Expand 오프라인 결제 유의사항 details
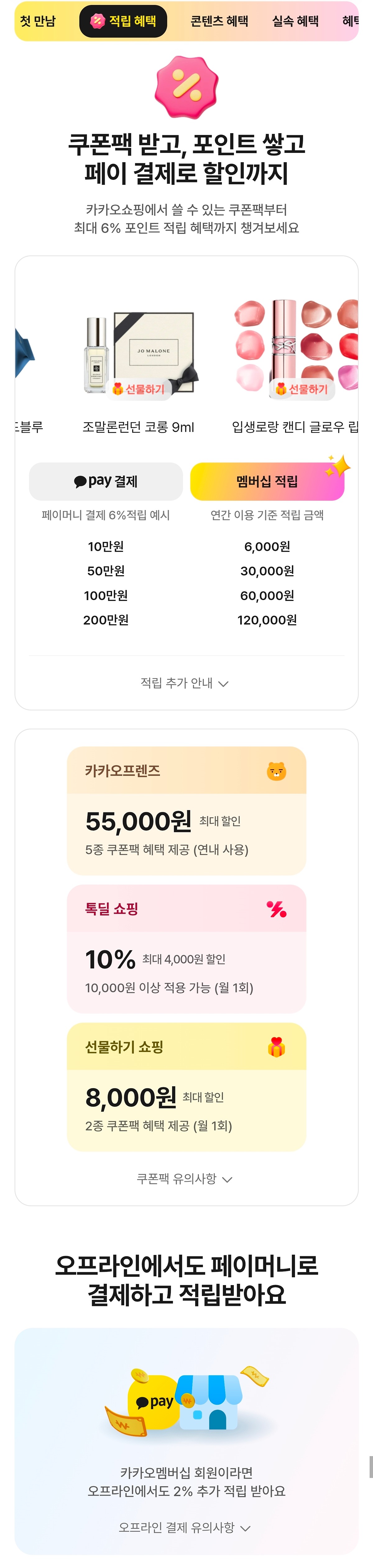Screen dimensions: 373x1568 click(185, 1527)
